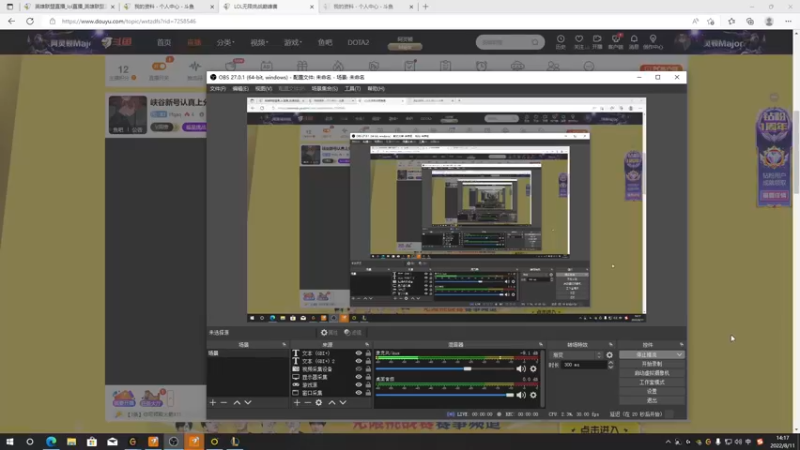
Task: Click the 开始录制 button
Action: tap(652, 364)
